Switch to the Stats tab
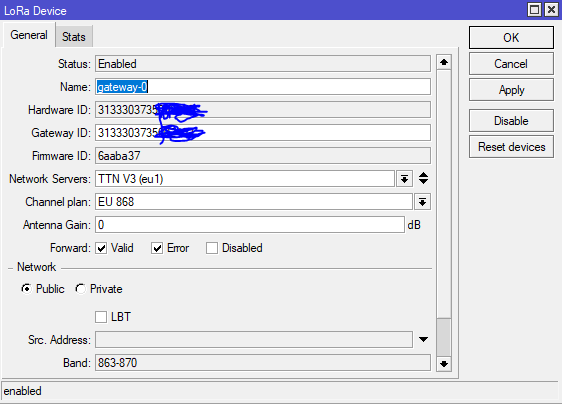This screenshot has width=562, height=404. click(x=74, y=37)
